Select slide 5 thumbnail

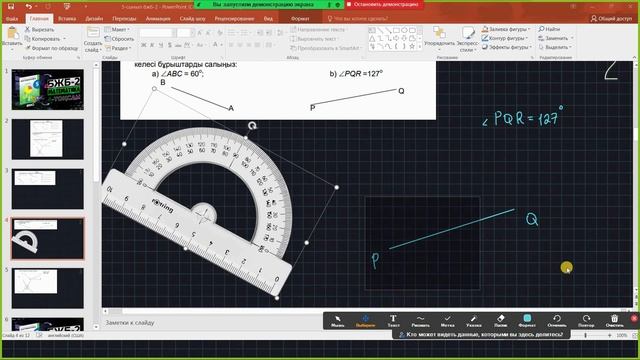[48, 288]
